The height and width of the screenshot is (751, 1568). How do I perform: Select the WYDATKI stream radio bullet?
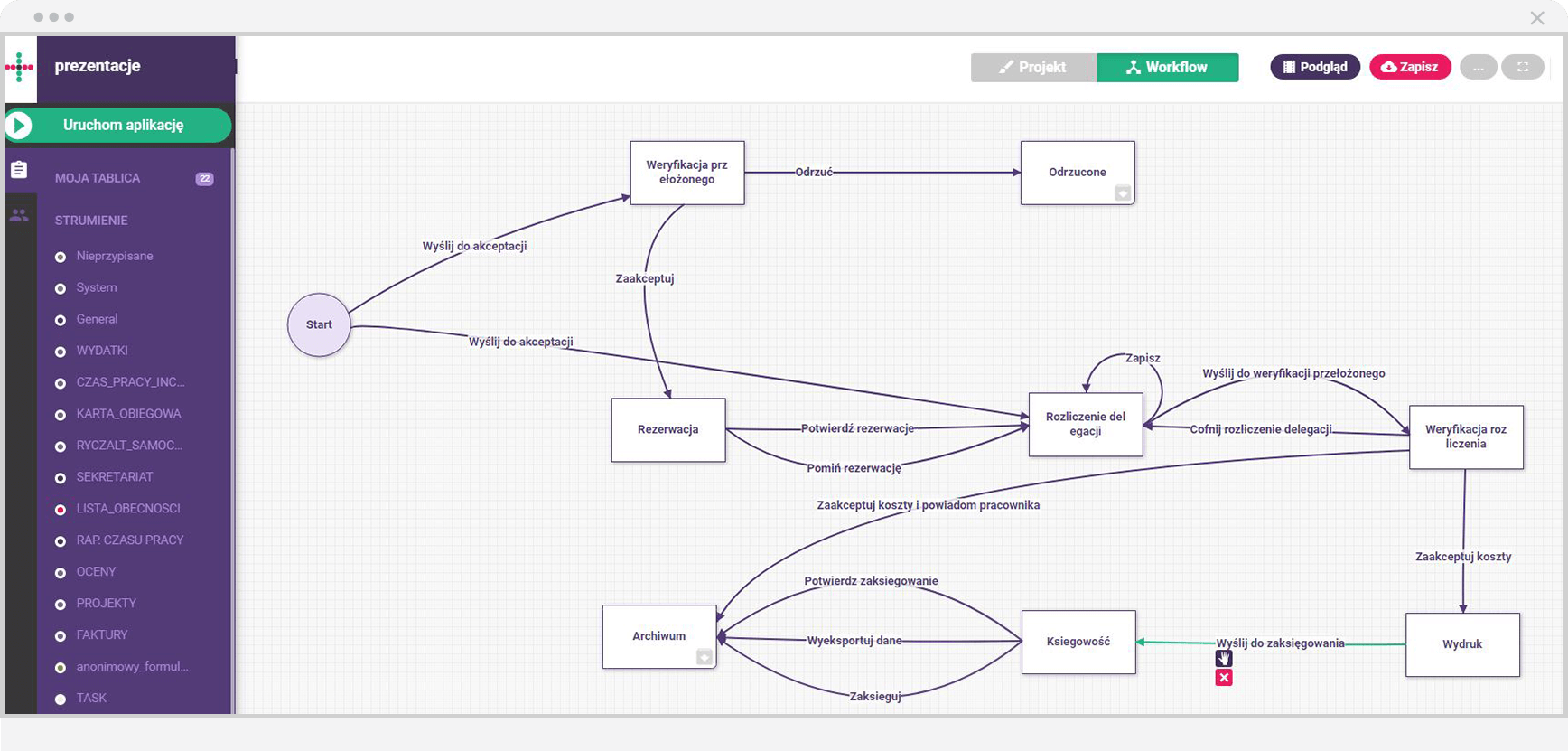61,352
